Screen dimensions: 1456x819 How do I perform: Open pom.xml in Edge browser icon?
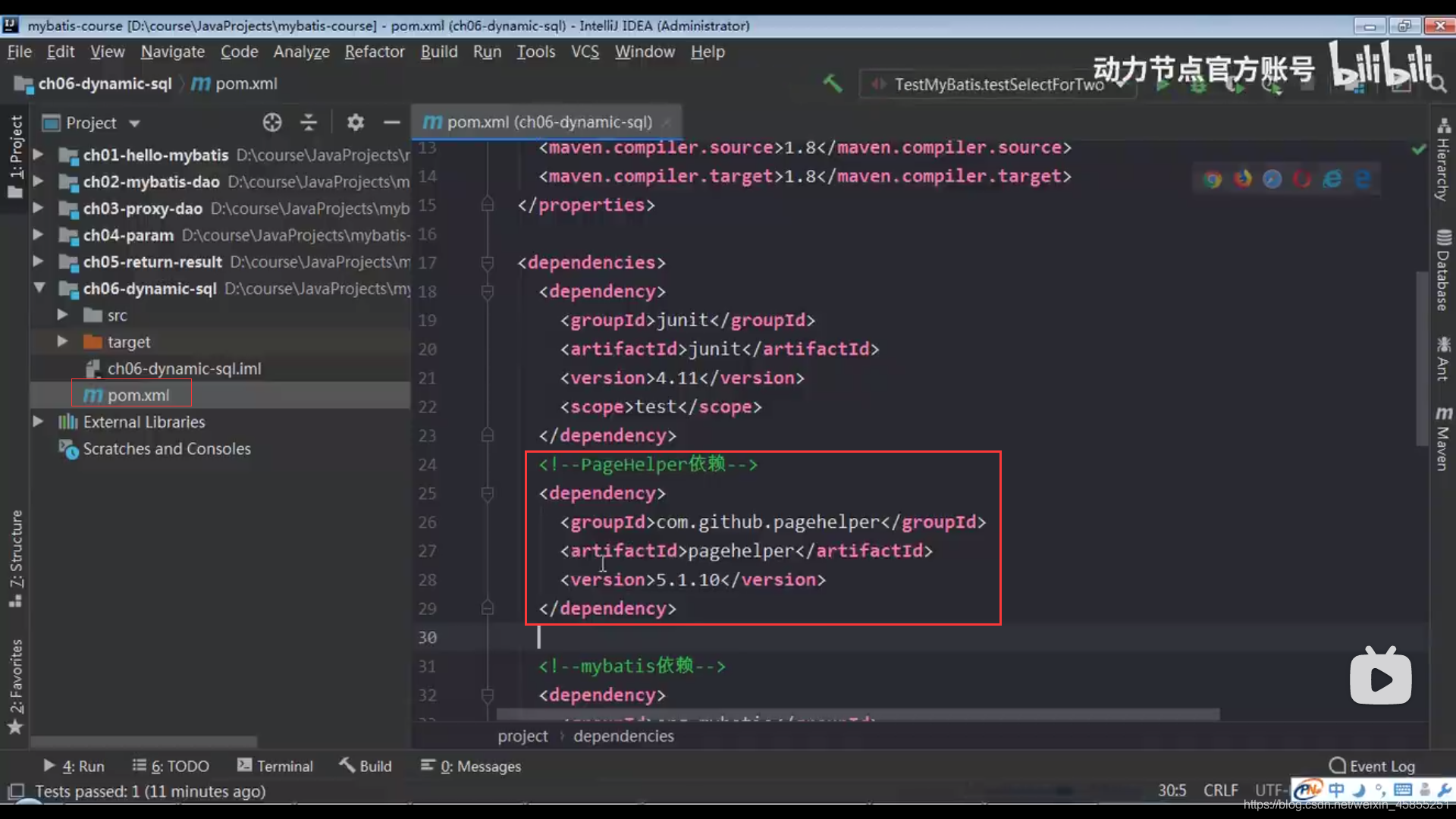[1362, 179]
